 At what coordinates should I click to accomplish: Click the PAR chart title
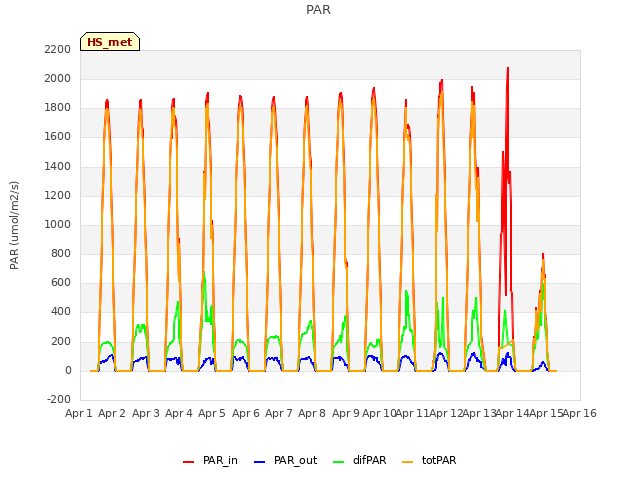point(318,9)
